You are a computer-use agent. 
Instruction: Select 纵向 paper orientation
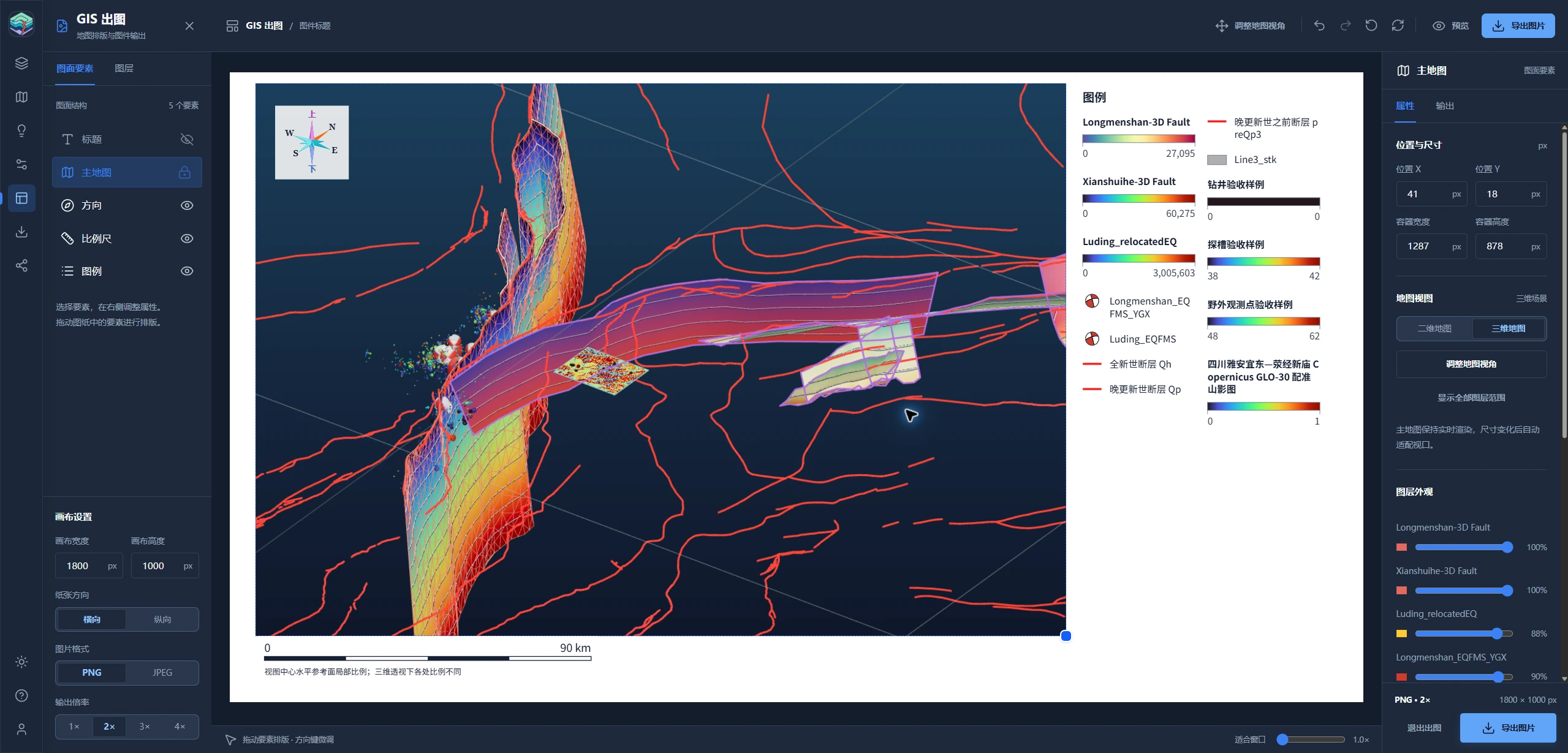click(x=162, y=619)
